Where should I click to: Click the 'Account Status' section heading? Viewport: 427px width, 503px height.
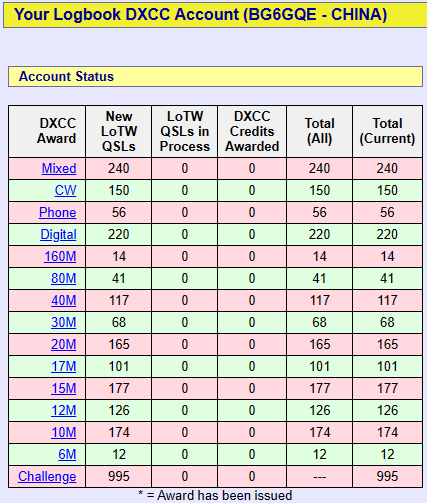66,76
